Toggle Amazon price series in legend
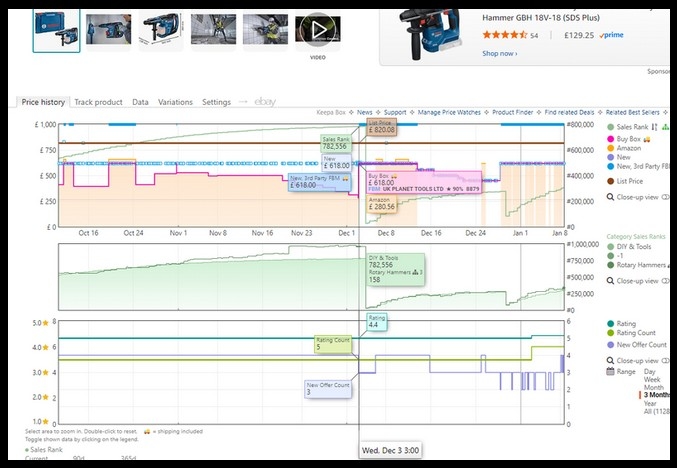Viewport: 677px width, 468px height. [x=624, y=148]
